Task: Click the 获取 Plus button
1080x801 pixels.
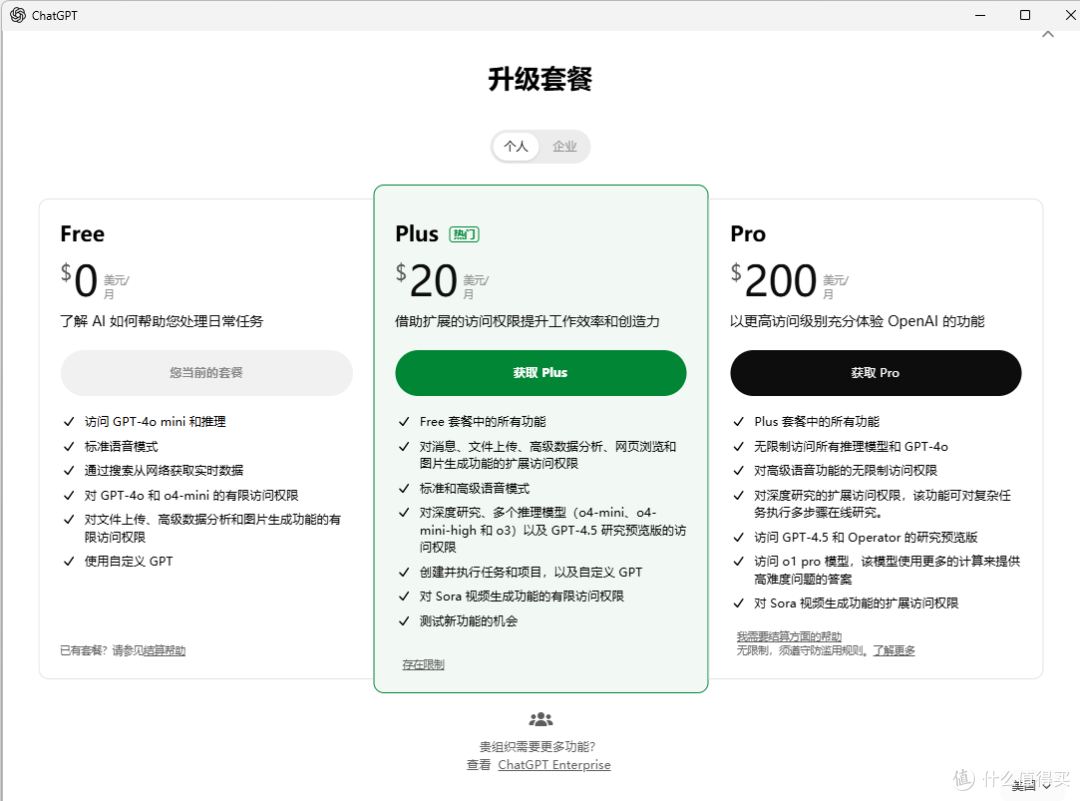Action: click(540, 372)
